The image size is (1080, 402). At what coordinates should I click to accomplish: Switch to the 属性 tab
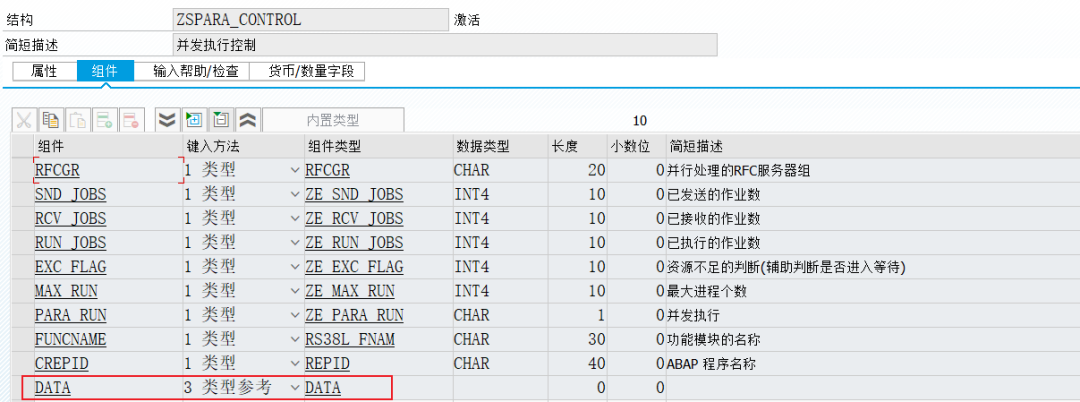(44, 71)
